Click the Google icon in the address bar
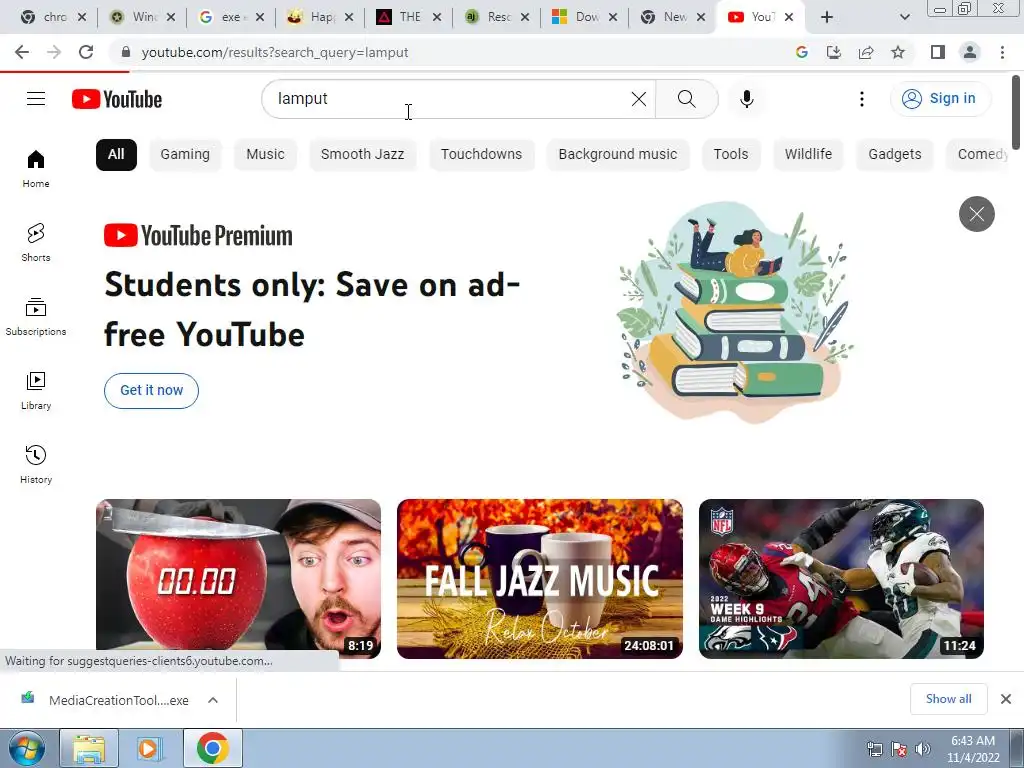 tap(802, 52)
